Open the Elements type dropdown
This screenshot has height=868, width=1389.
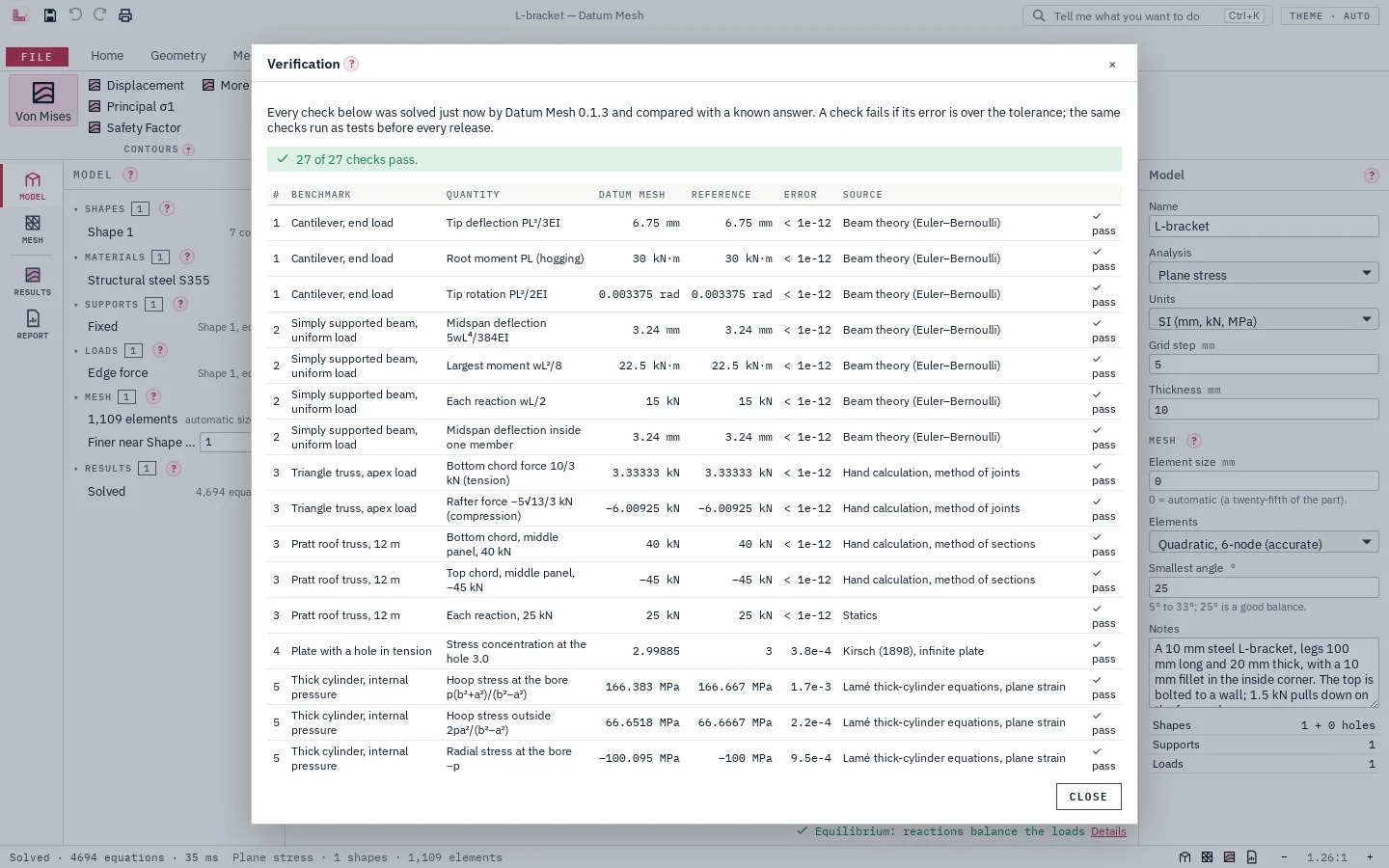pos(1264,543)
